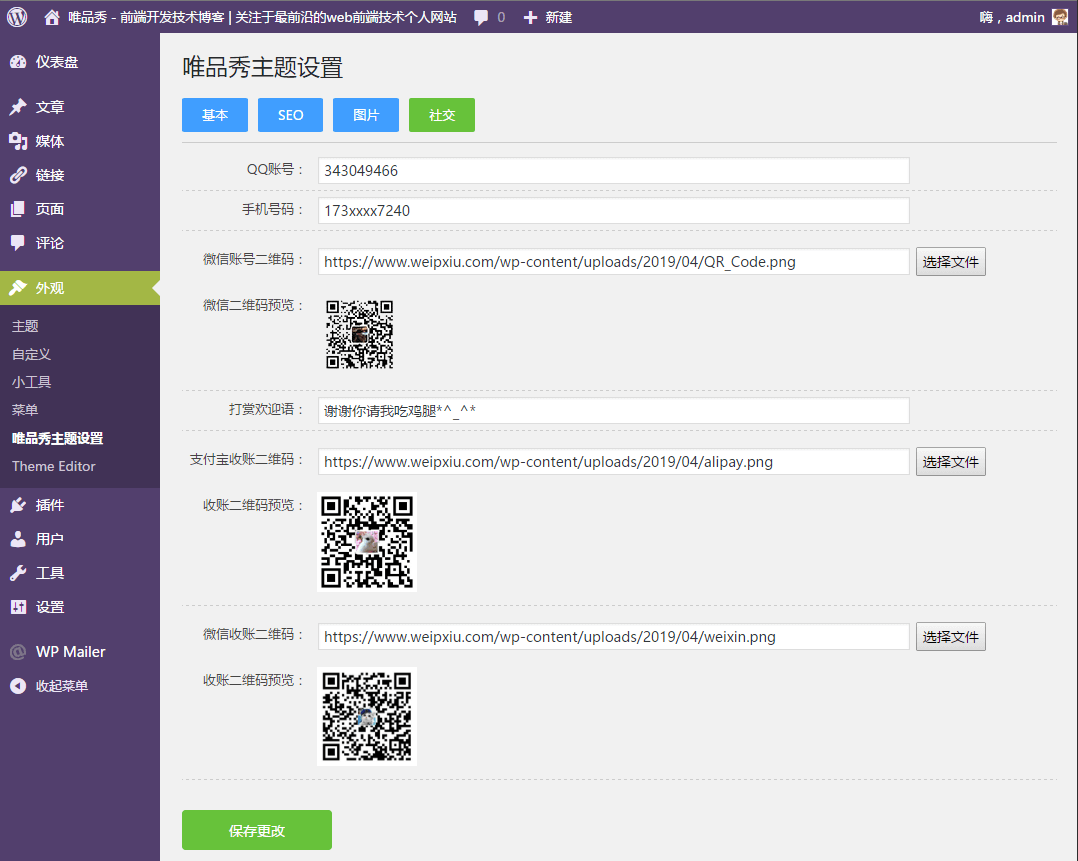Switch to the 图片 tab
This screenshot has width=1078, height=861.
click(365, 115)
